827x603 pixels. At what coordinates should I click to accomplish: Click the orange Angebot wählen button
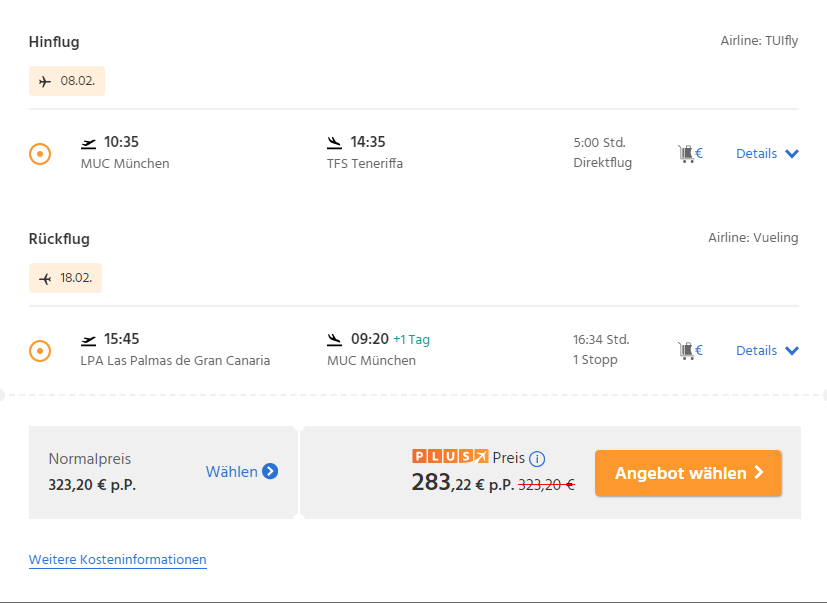tap(688, 473)
